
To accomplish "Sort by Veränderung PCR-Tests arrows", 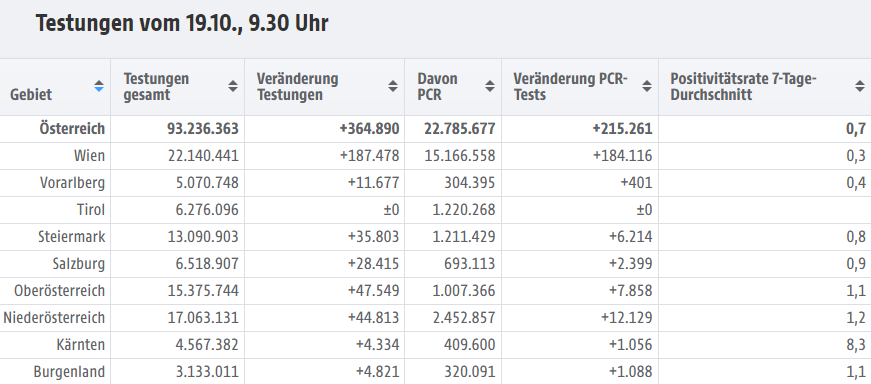I will click(x=647, y=86).
